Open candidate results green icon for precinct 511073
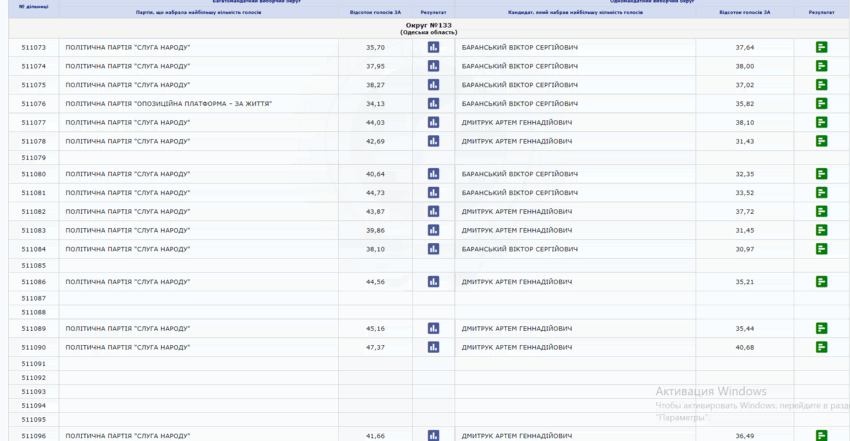850x441 pixels. [821, 48]
